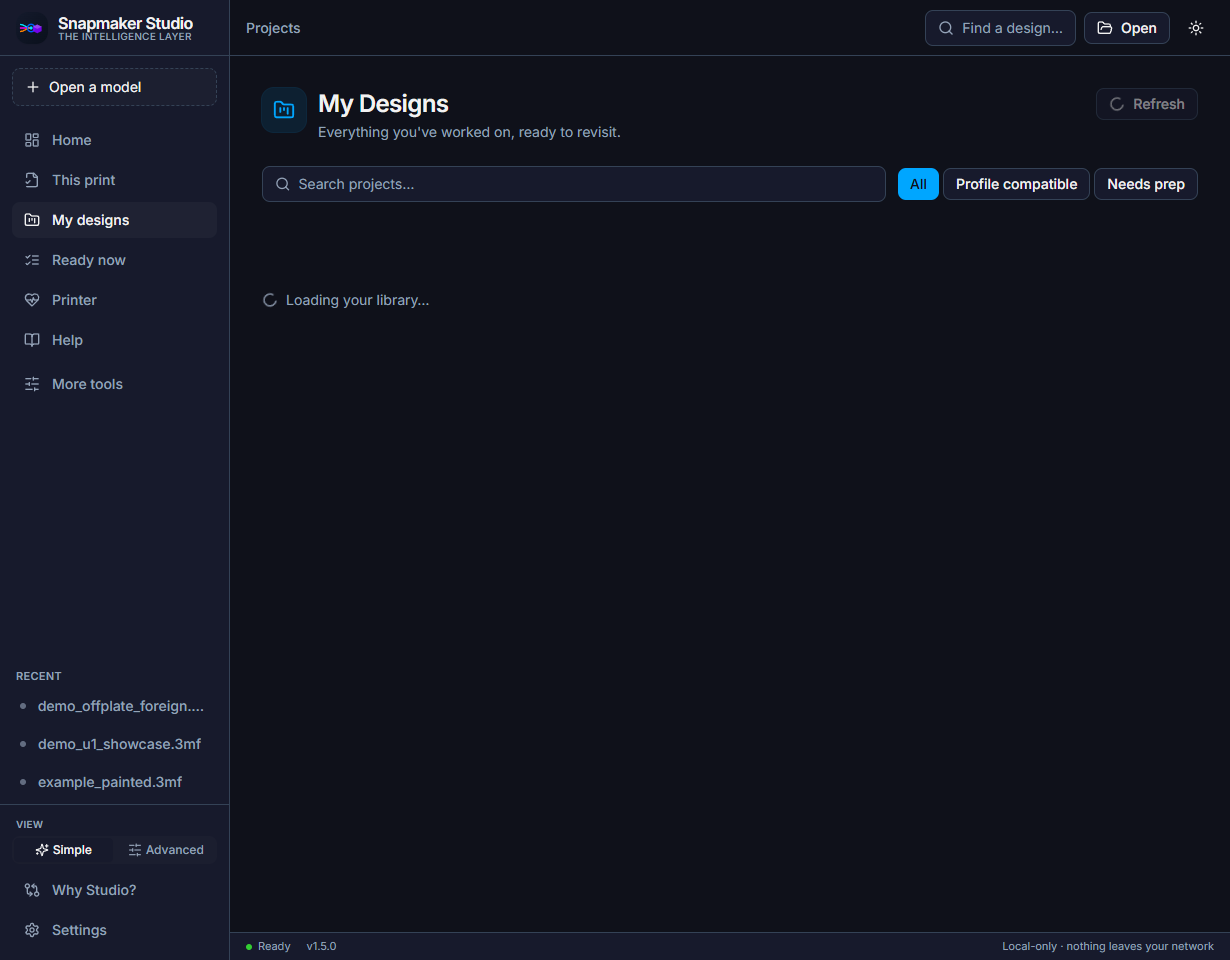Image resolution: width=1230 pixels, height=960 pixels.
Task: Click the This print file icon
Action: [x=32, y=180]
